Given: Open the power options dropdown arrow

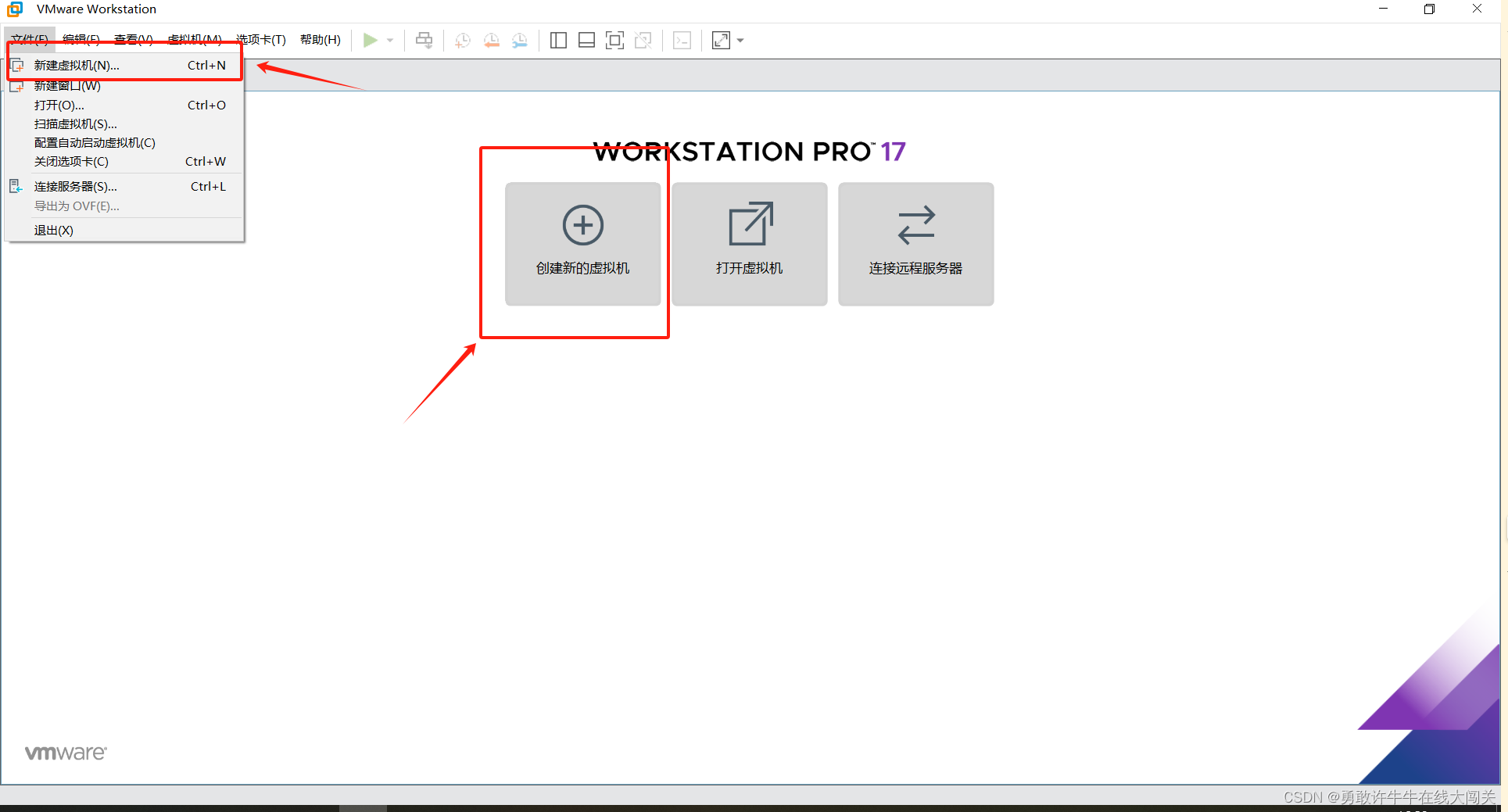Looking at the screenshot, I should pos(390,40).
